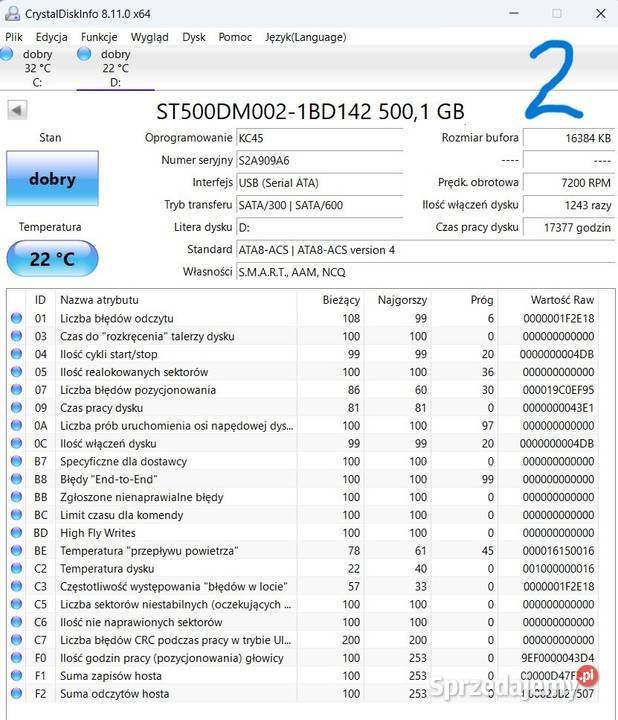Click status icon for row C3 błędów w locie
618x720 pixels.
[x=17, y=586]
